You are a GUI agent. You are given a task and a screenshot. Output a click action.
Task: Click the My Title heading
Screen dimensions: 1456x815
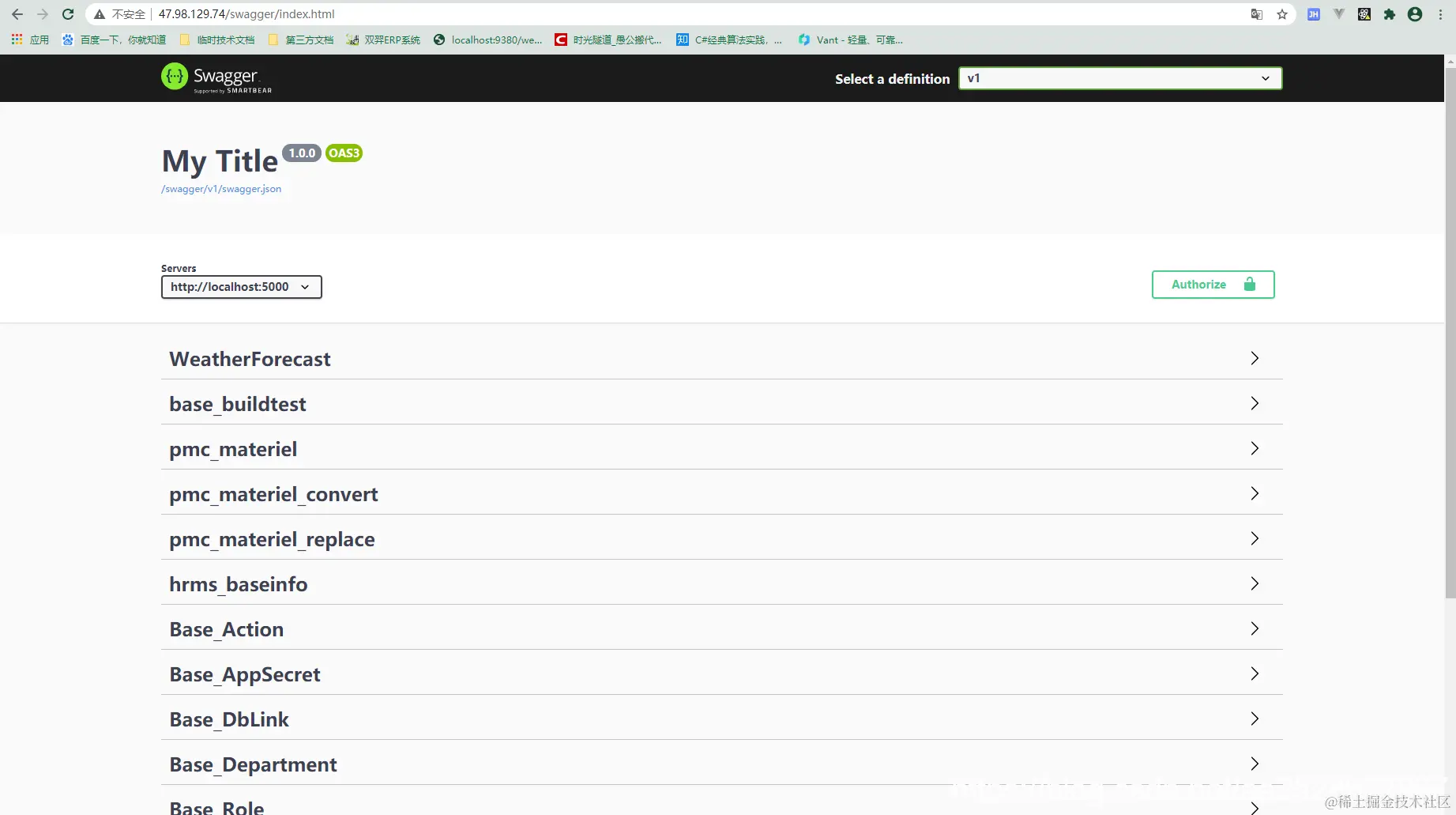[x=220, y=161]
